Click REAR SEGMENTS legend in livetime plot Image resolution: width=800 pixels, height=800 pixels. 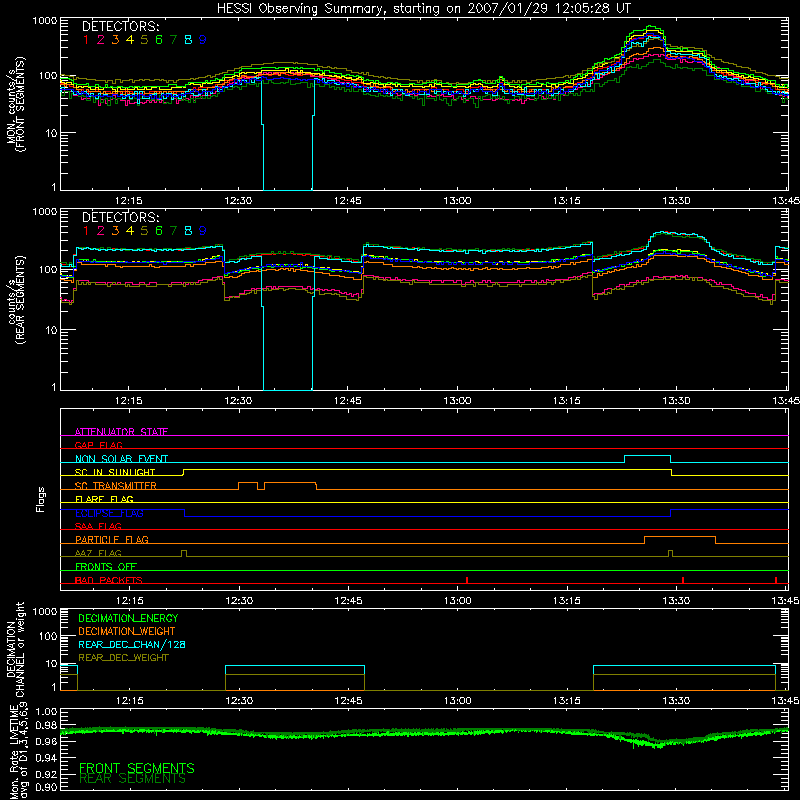(132, 779)
